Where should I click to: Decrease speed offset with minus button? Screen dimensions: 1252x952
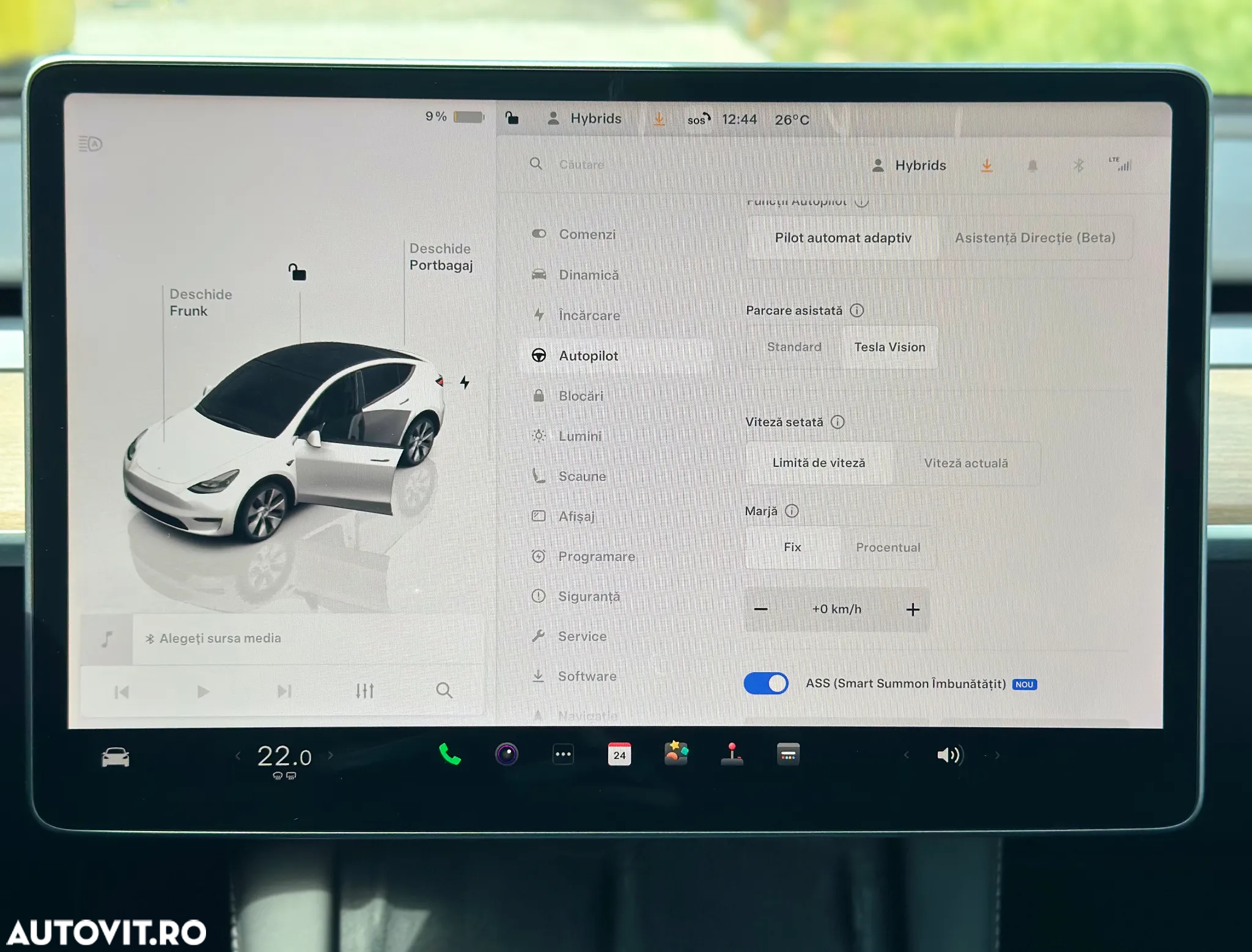click(760, 609)
